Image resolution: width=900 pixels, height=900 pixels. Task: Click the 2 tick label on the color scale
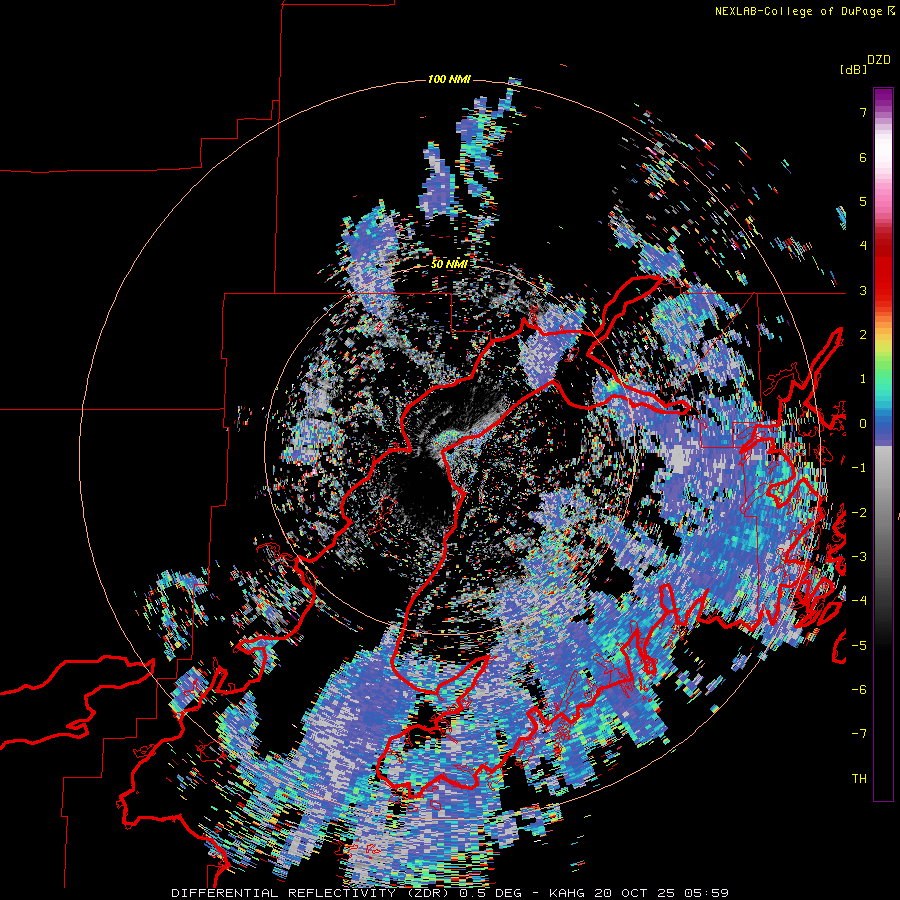(863, 335)
